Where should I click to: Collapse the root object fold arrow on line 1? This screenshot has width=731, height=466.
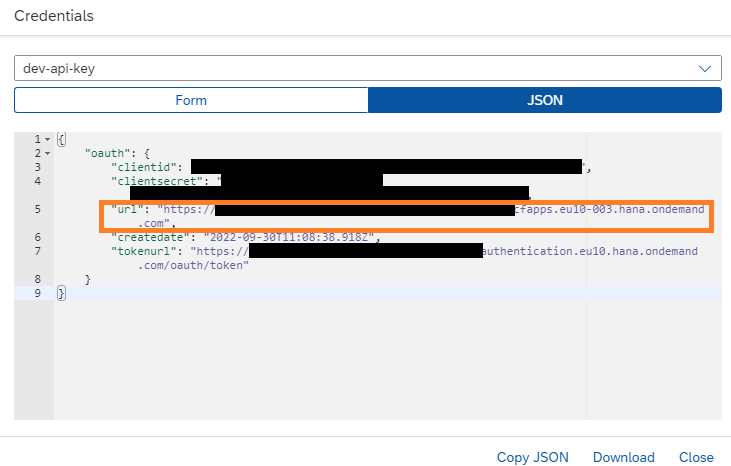47,139
